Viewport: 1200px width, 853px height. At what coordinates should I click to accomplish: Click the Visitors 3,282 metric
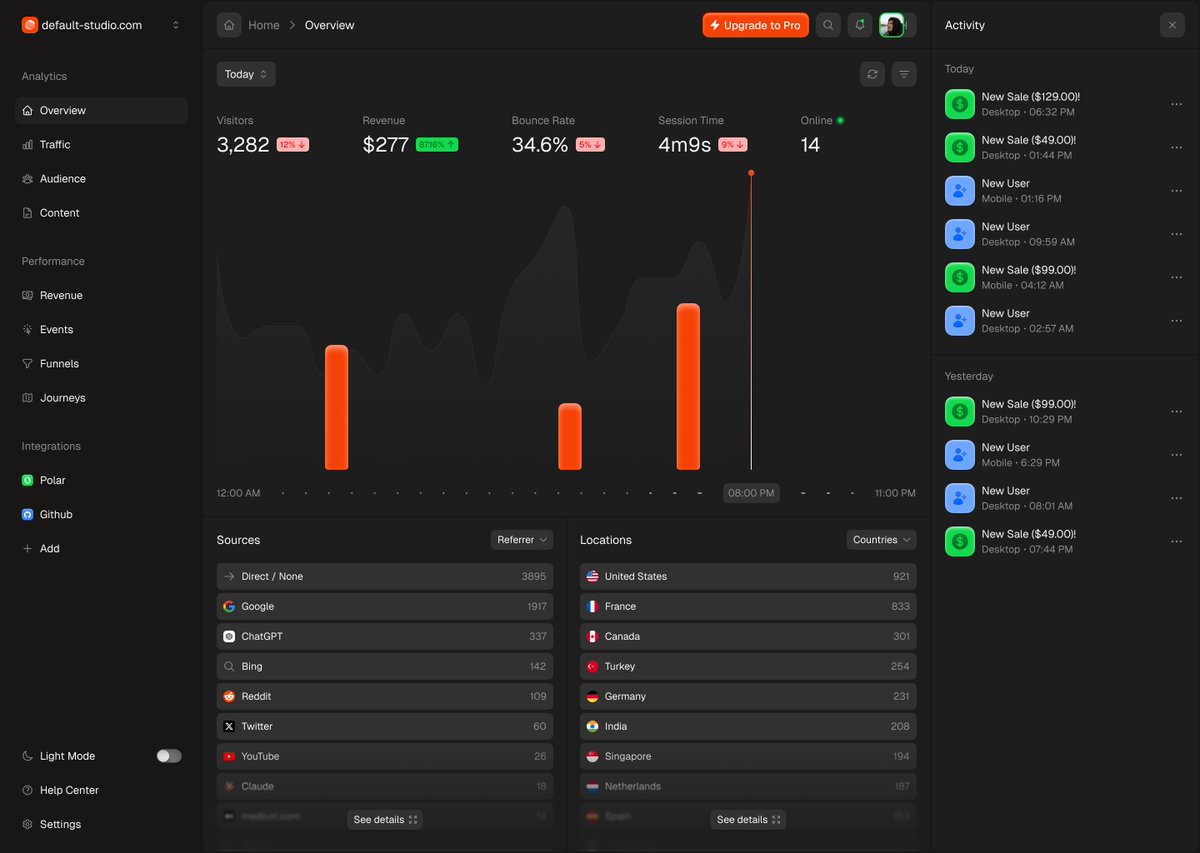263,135
